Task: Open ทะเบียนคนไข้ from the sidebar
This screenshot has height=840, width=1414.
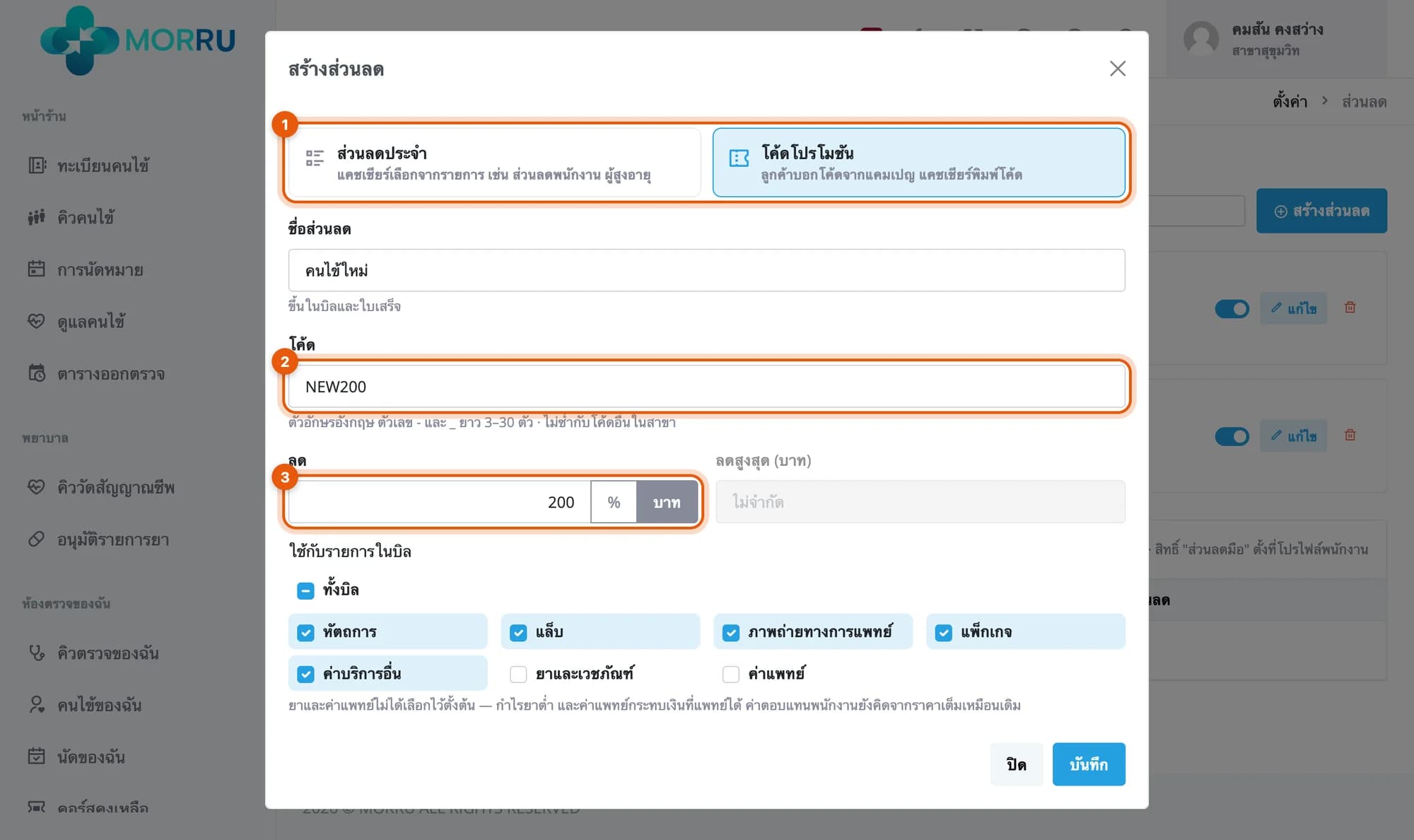Action: (103, 165)
